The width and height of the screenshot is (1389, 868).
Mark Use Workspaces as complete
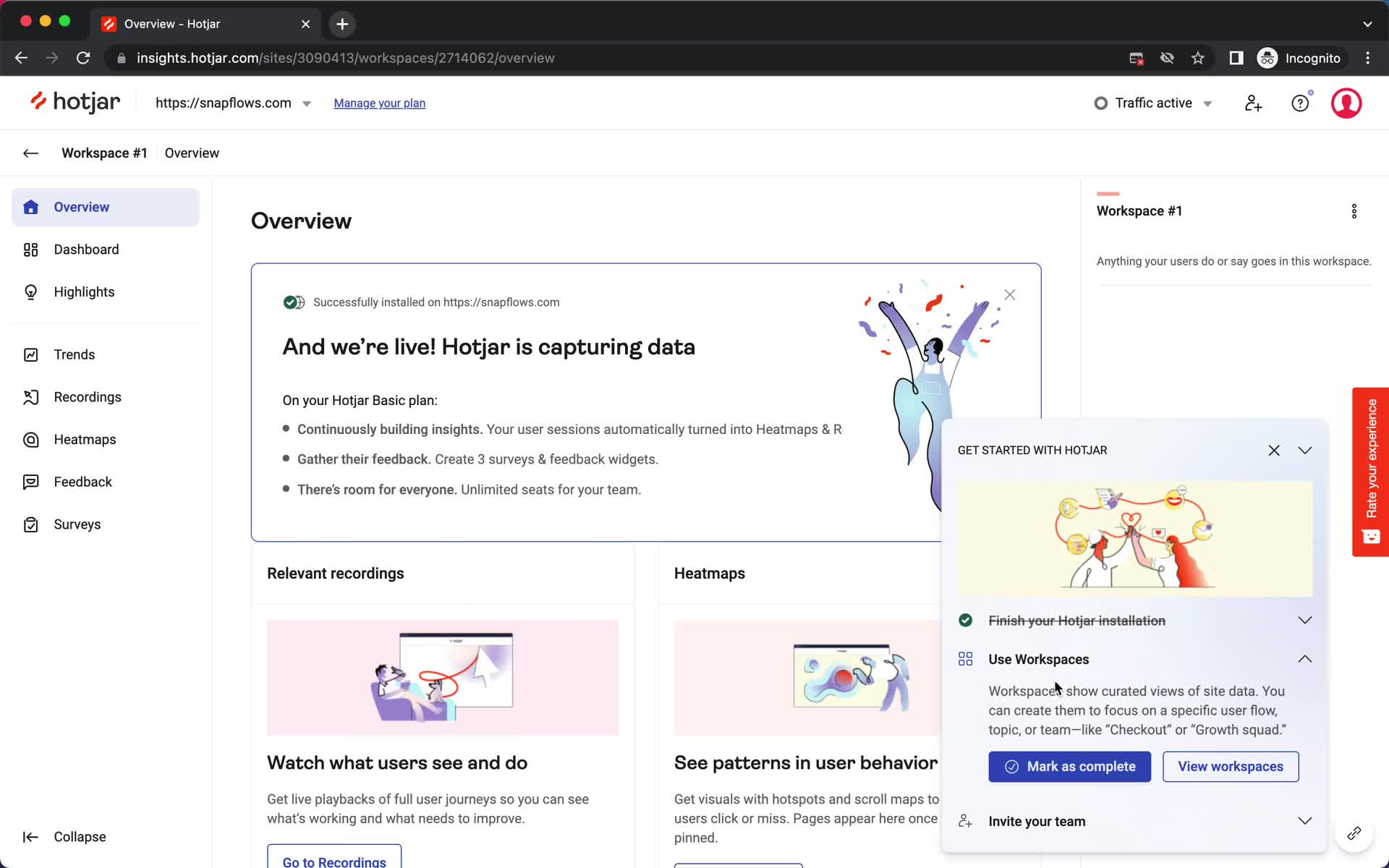click(1069, 766)
